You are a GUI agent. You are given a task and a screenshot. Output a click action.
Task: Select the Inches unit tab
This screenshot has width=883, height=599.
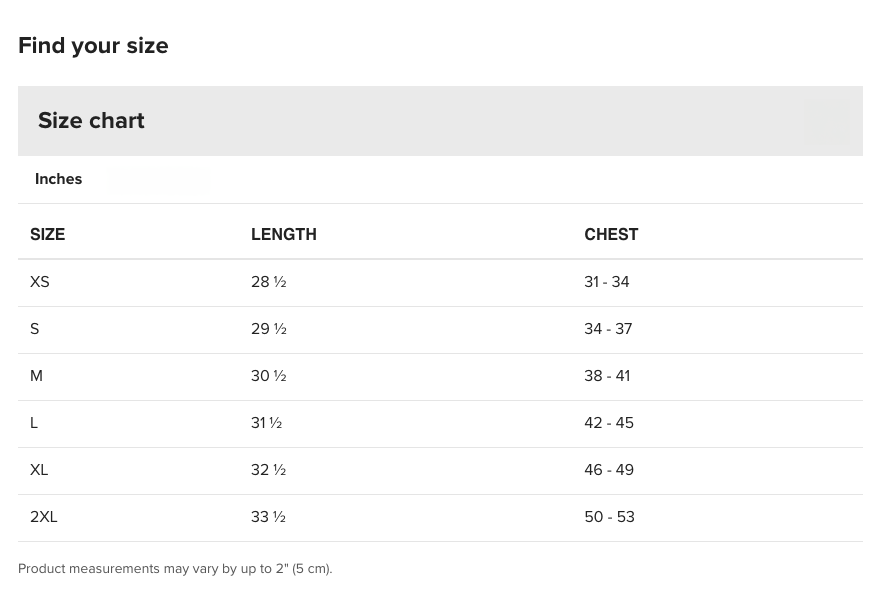(x=59, y=179)
